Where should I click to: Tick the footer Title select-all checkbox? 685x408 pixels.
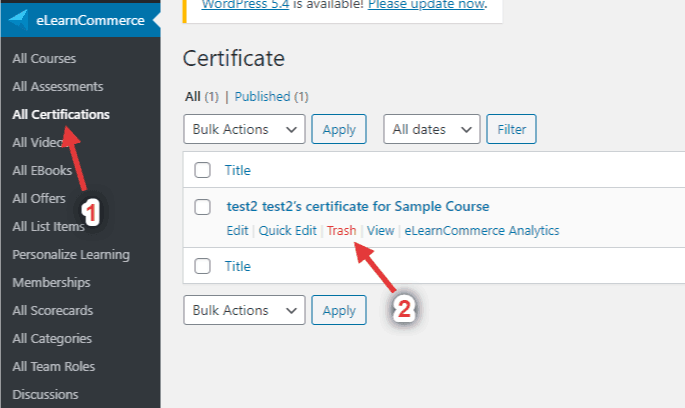tap(202, 266)
